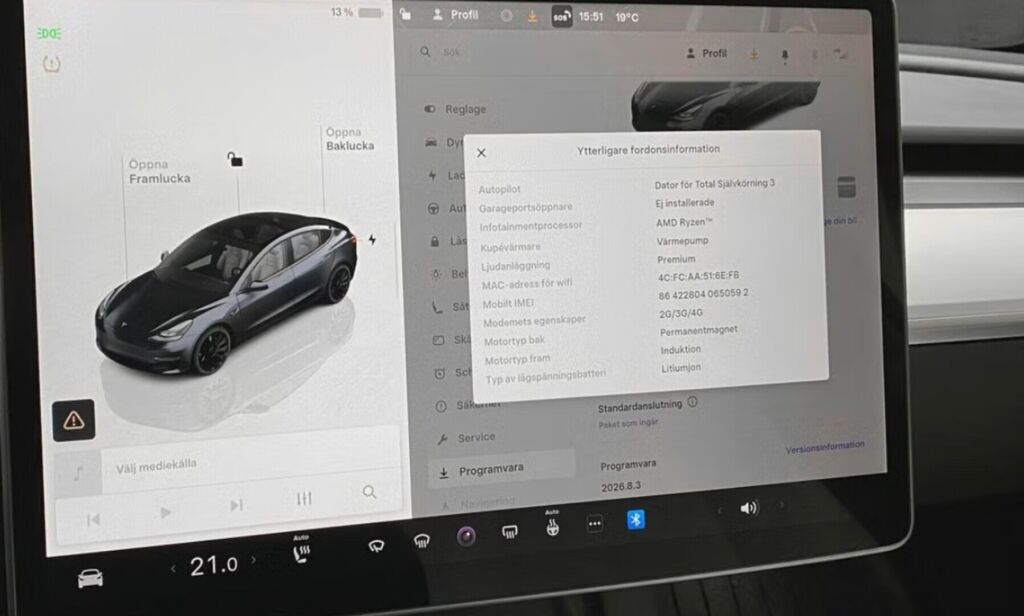Viewport: 1024px width, 616px height.
Task: Increase cabin temperature with right arrow
Action: (x=253, y=560)
